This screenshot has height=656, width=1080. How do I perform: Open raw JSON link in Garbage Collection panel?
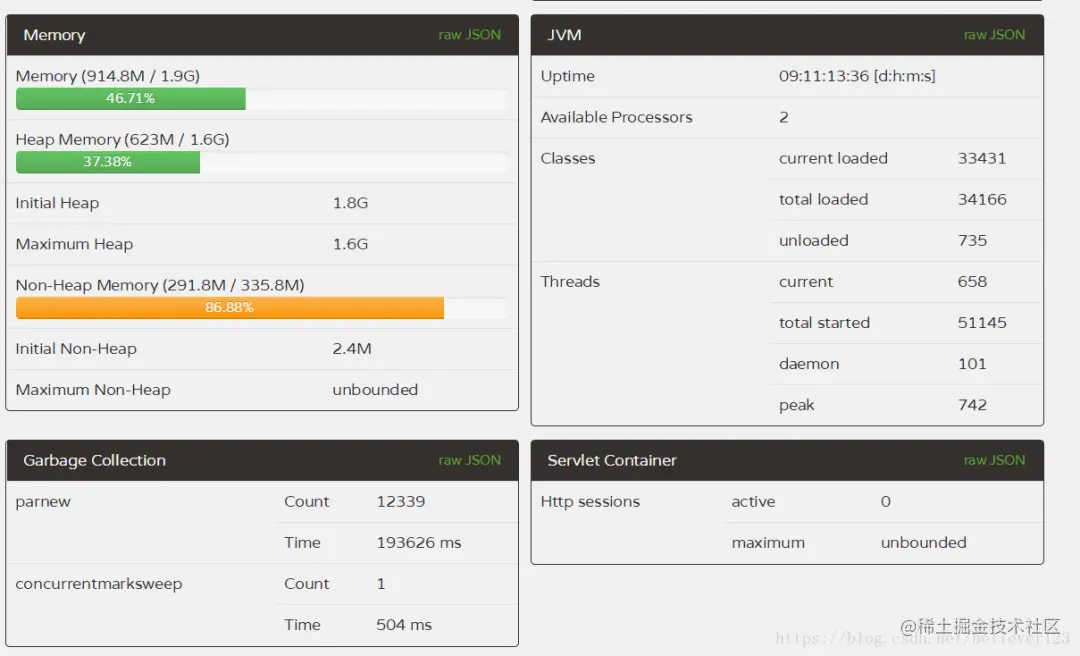click(x=469, y=460)
